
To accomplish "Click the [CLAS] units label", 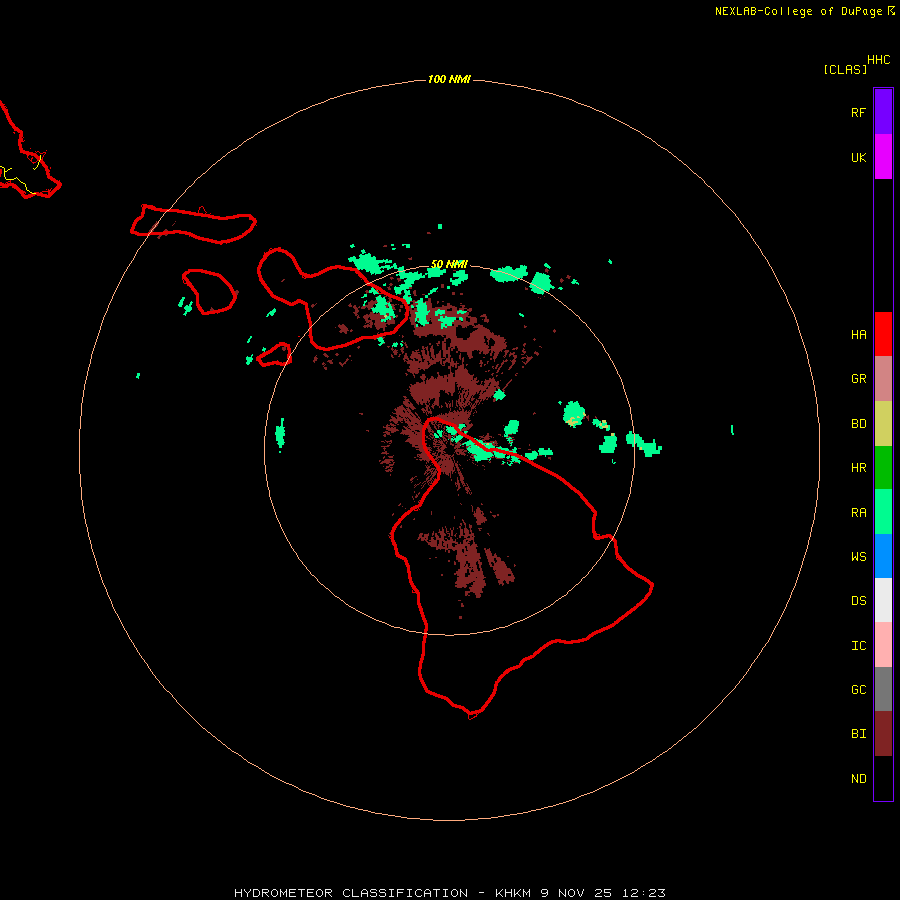I will (x=845, y=69).
